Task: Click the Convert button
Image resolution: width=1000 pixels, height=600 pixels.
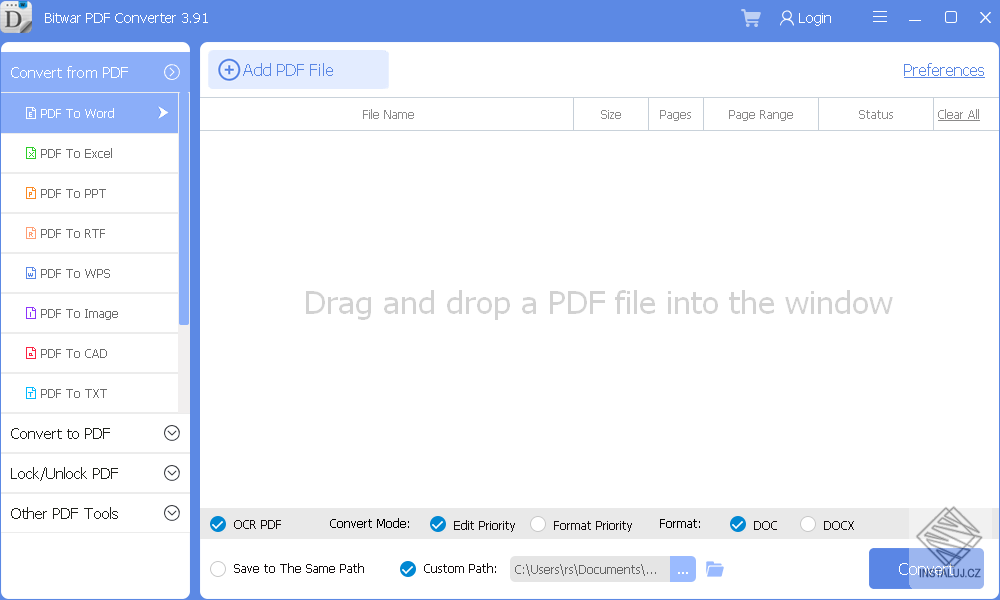Action: [x=926, y=568]
